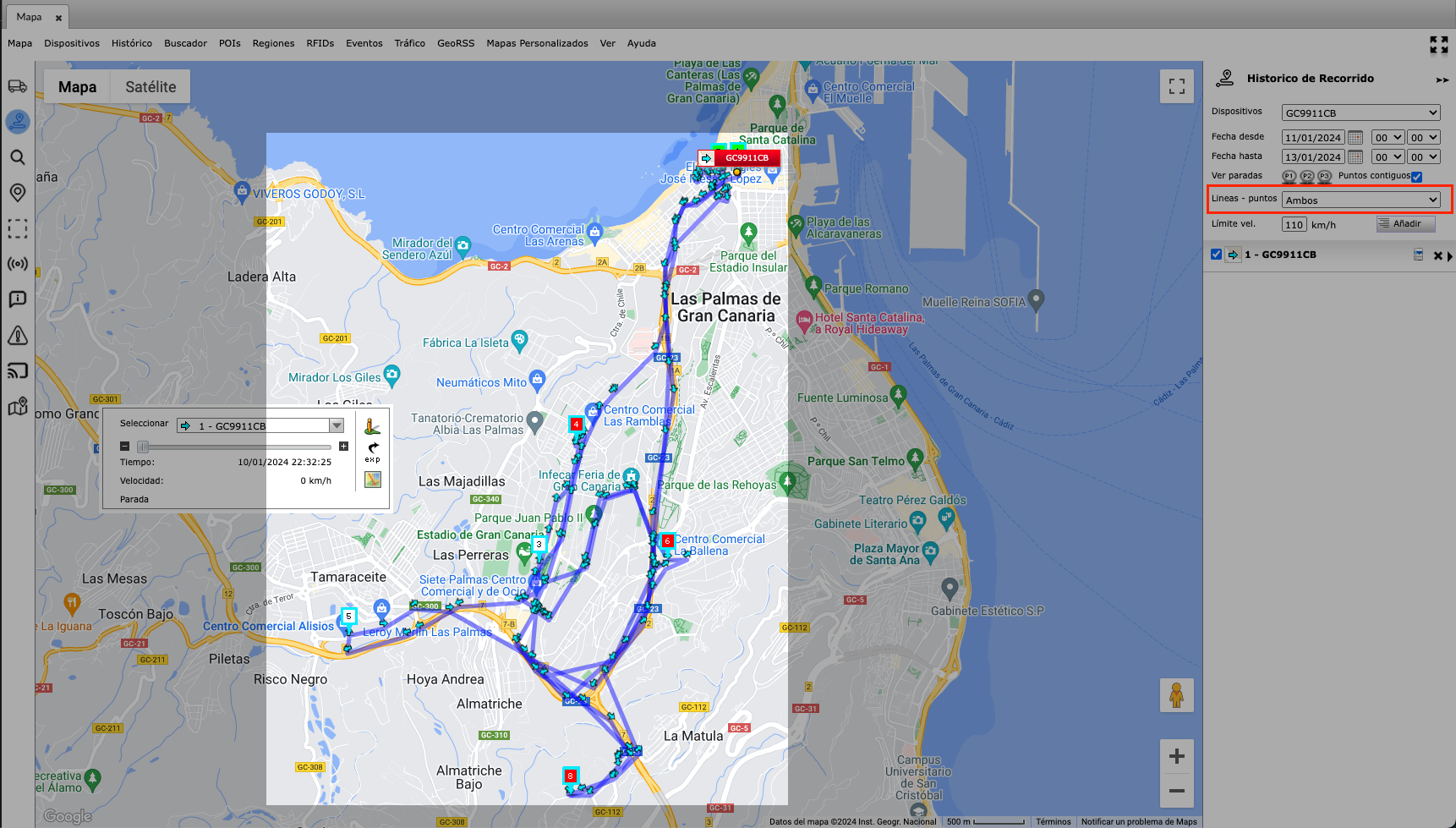1456x828 pixels.
Task: Open the GeoRSS cast feed sidebar tool
Action: pos(18,370)
